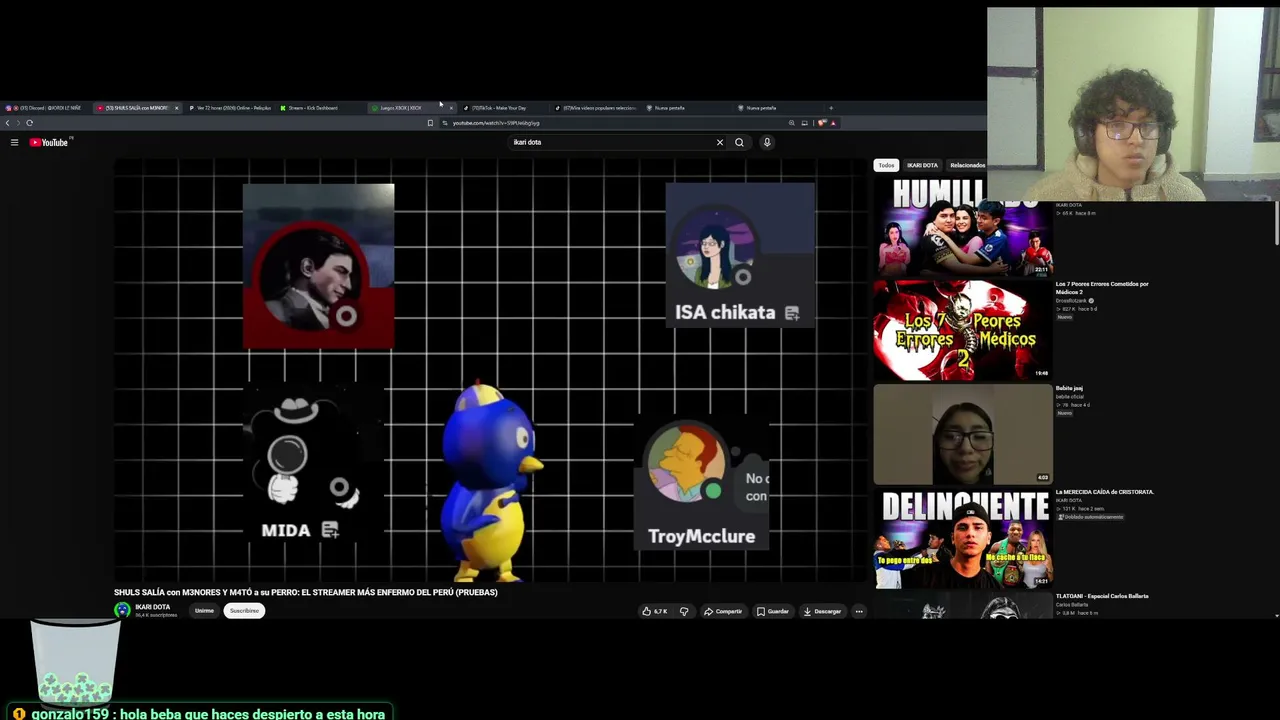
Task: Select the Relacionados filter chip
Action: point(966,165)
